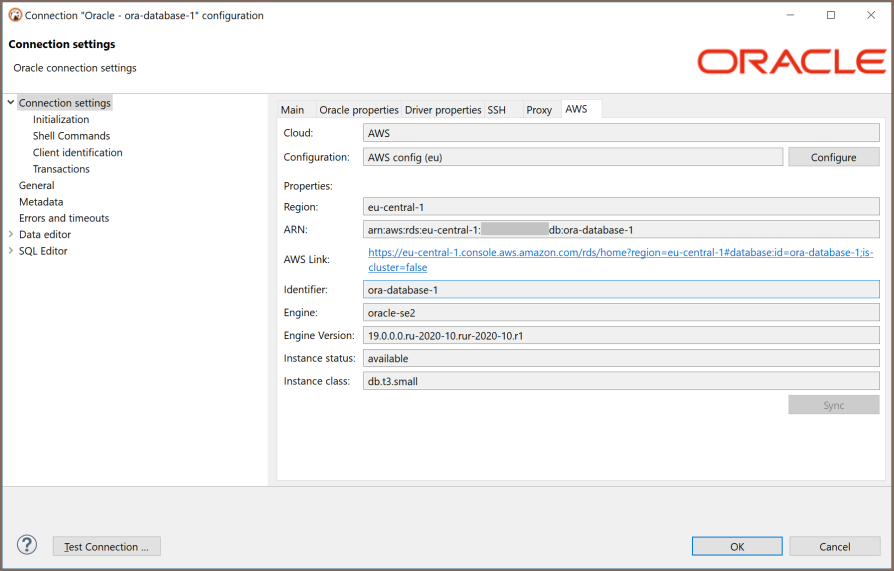Maximize the configuration dialog window

[830, 15]
